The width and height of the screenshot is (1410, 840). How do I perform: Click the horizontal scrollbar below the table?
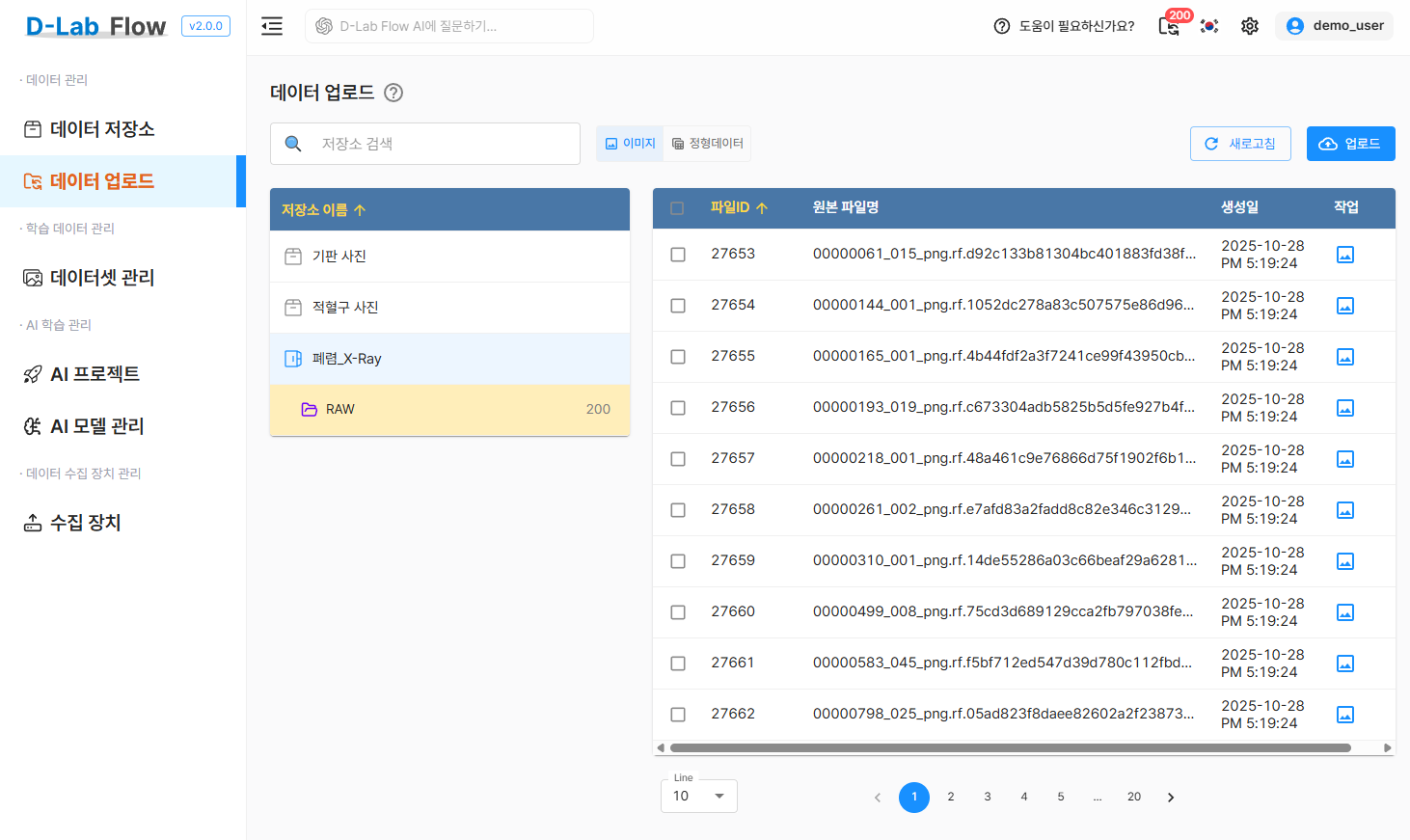pos(1006,746)
